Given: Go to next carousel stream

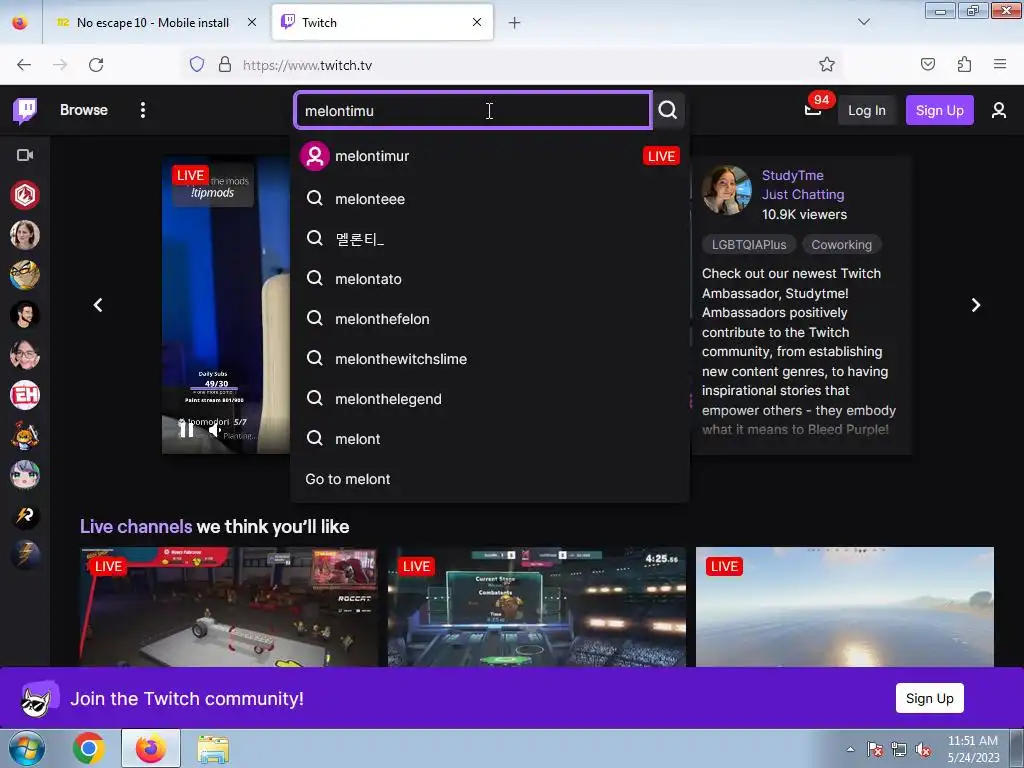Looking at the screenshot, I should [x=976, y=305].
